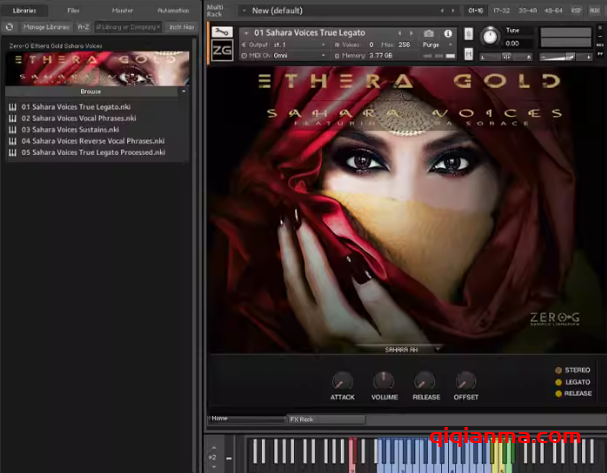
Task: Click the Manage Libraries button
Action: [46, 27]
